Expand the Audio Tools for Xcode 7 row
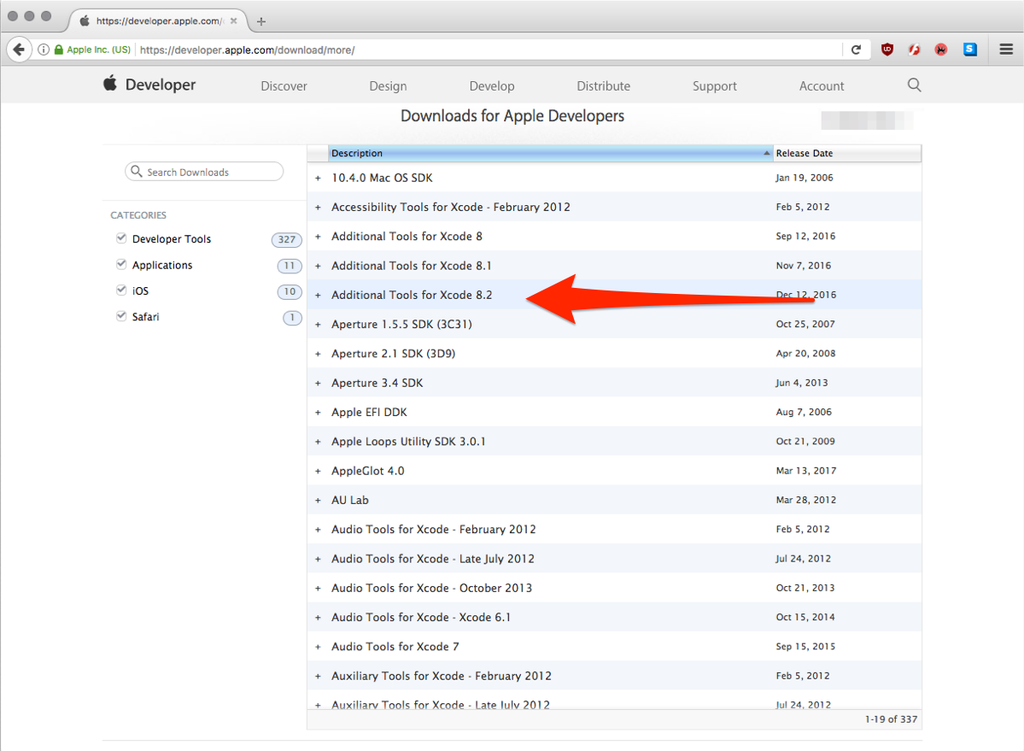 point(319,646)
